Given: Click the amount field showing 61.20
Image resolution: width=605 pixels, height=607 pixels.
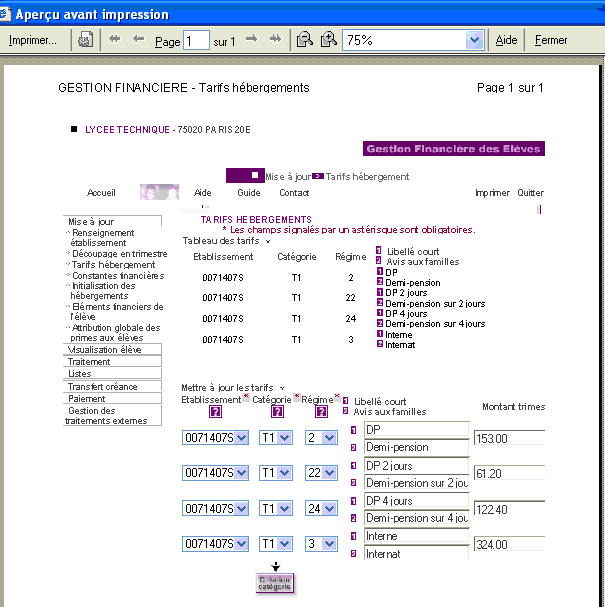Looking at the screenshot, I should coord(509,473).
